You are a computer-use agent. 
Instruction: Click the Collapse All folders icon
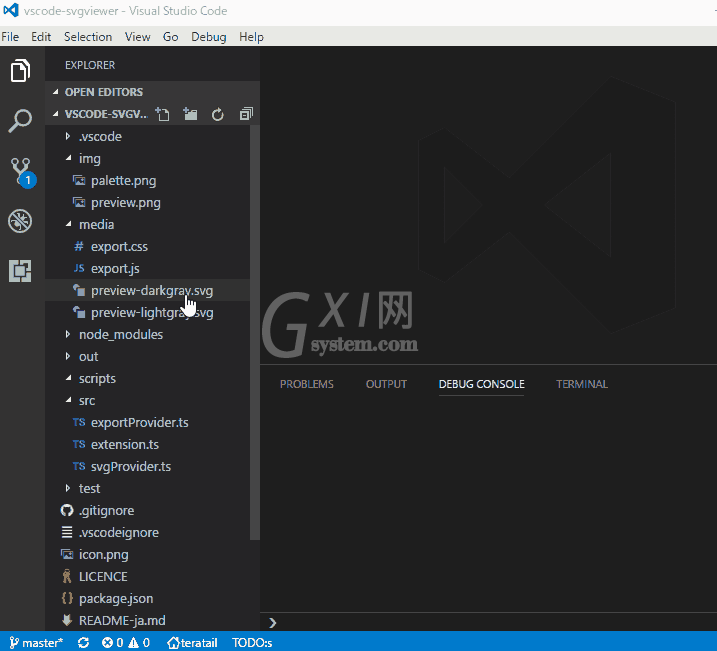pyautogui.click(x=246, y=114)
